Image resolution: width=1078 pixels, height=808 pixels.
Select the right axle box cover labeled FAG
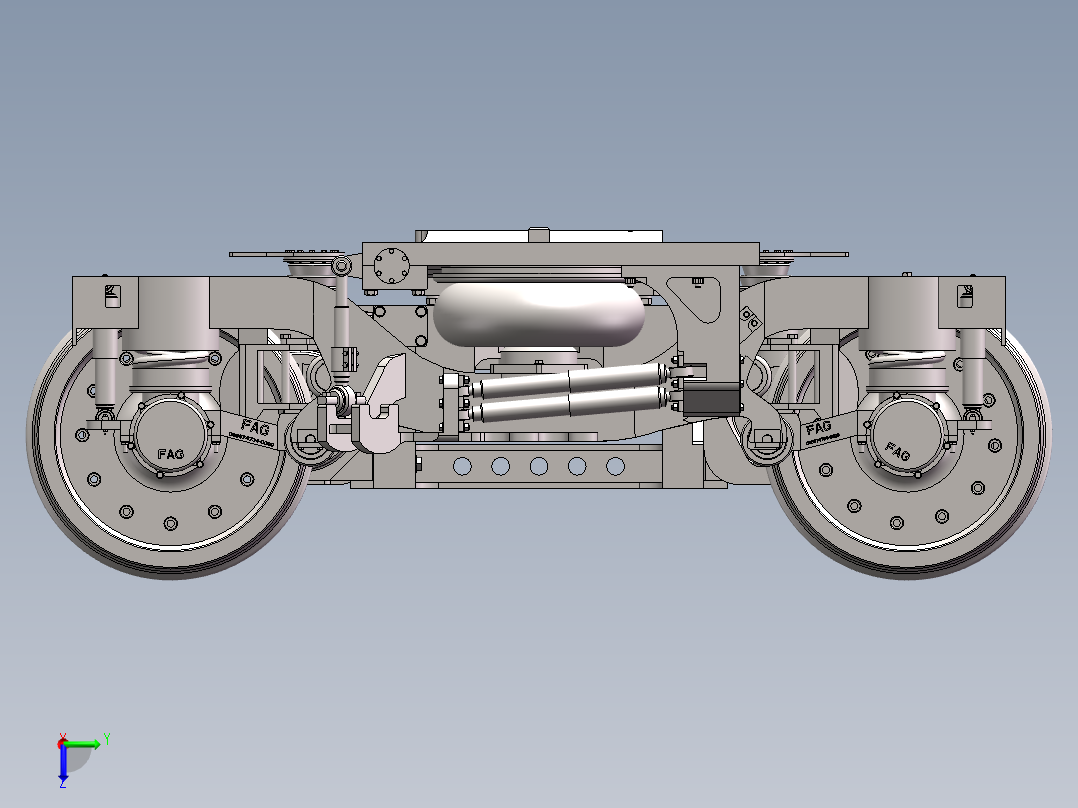click(x=908, y=437)
